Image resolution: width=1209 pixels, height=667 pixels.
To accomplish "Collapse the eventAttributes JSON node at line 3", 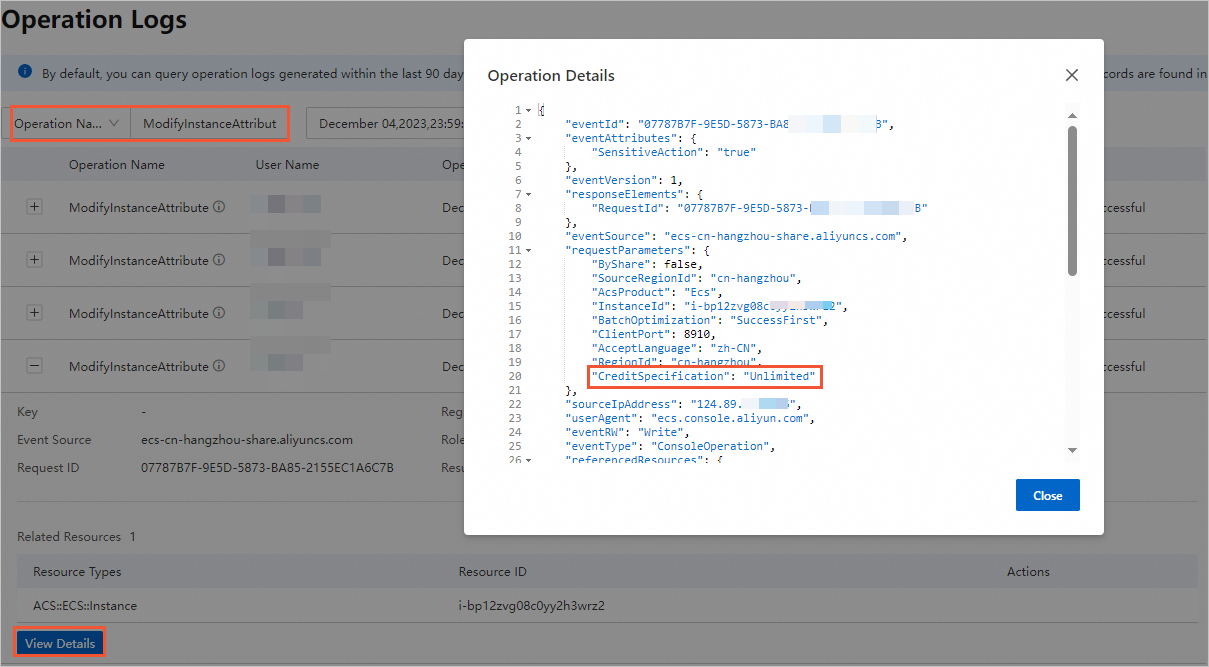I will click(528, 138).
